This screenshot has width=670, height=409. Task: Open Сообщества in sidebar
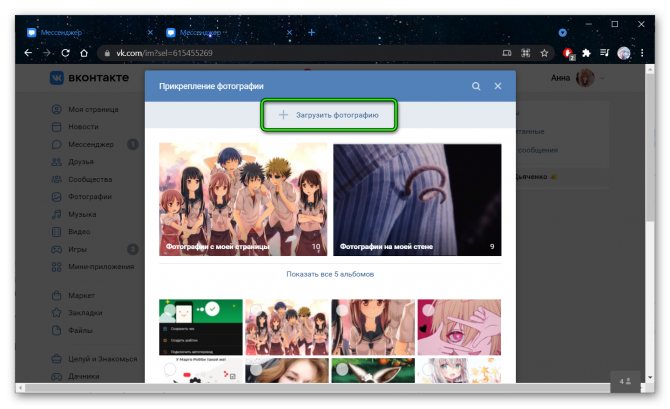[x=82, y=179]
